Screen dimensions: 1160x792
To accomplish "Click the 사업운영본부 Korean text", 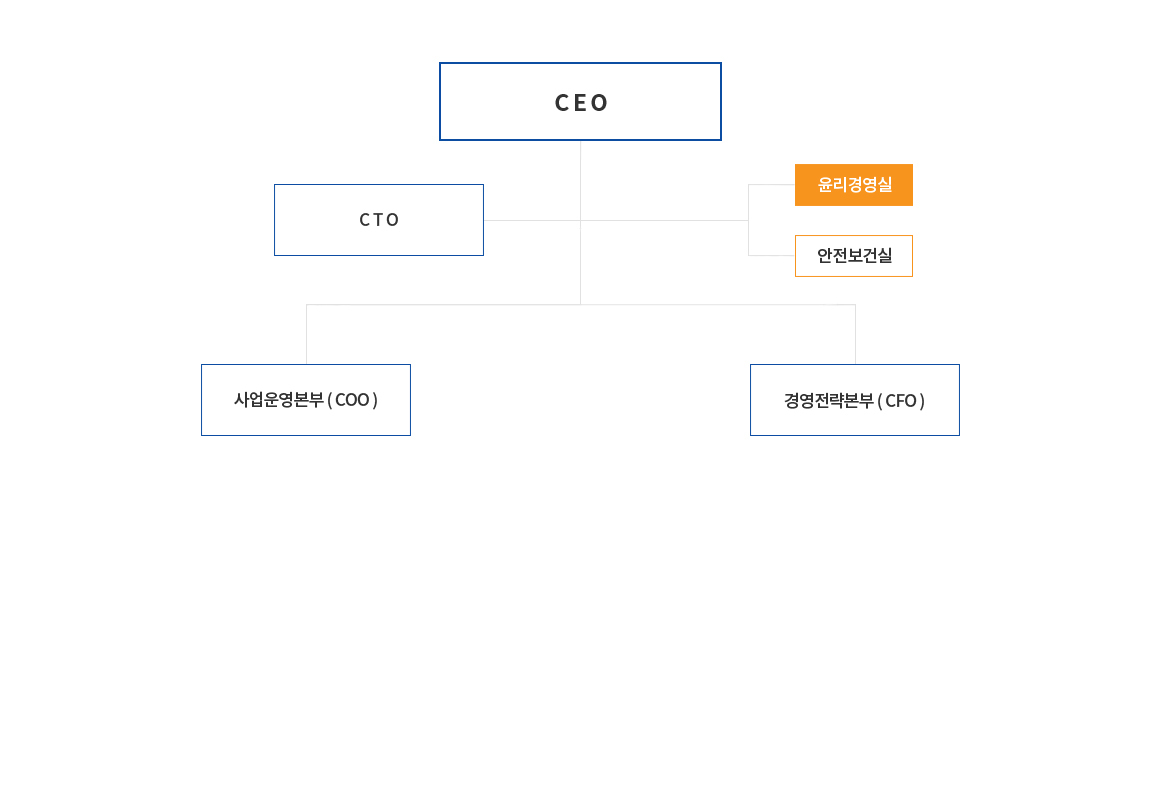I will coord(279,400).
